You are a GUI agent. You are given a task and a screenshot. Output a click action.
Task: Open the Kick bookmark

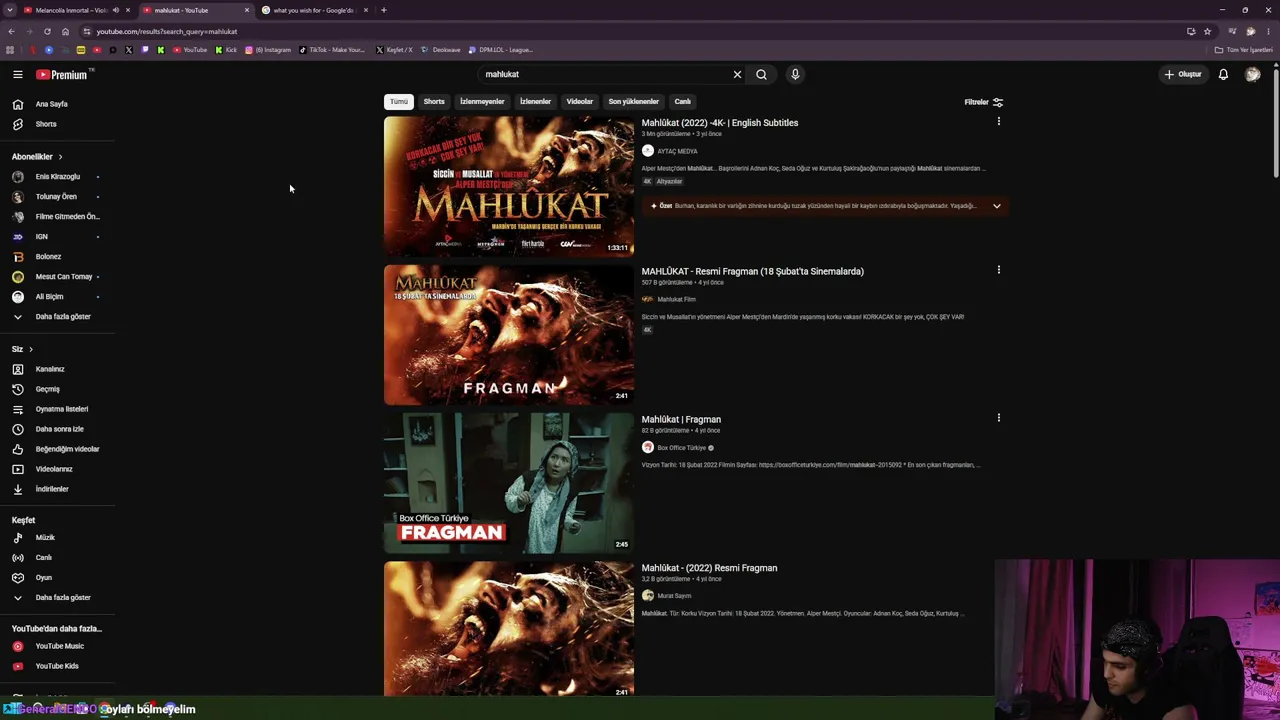point(226,50)
